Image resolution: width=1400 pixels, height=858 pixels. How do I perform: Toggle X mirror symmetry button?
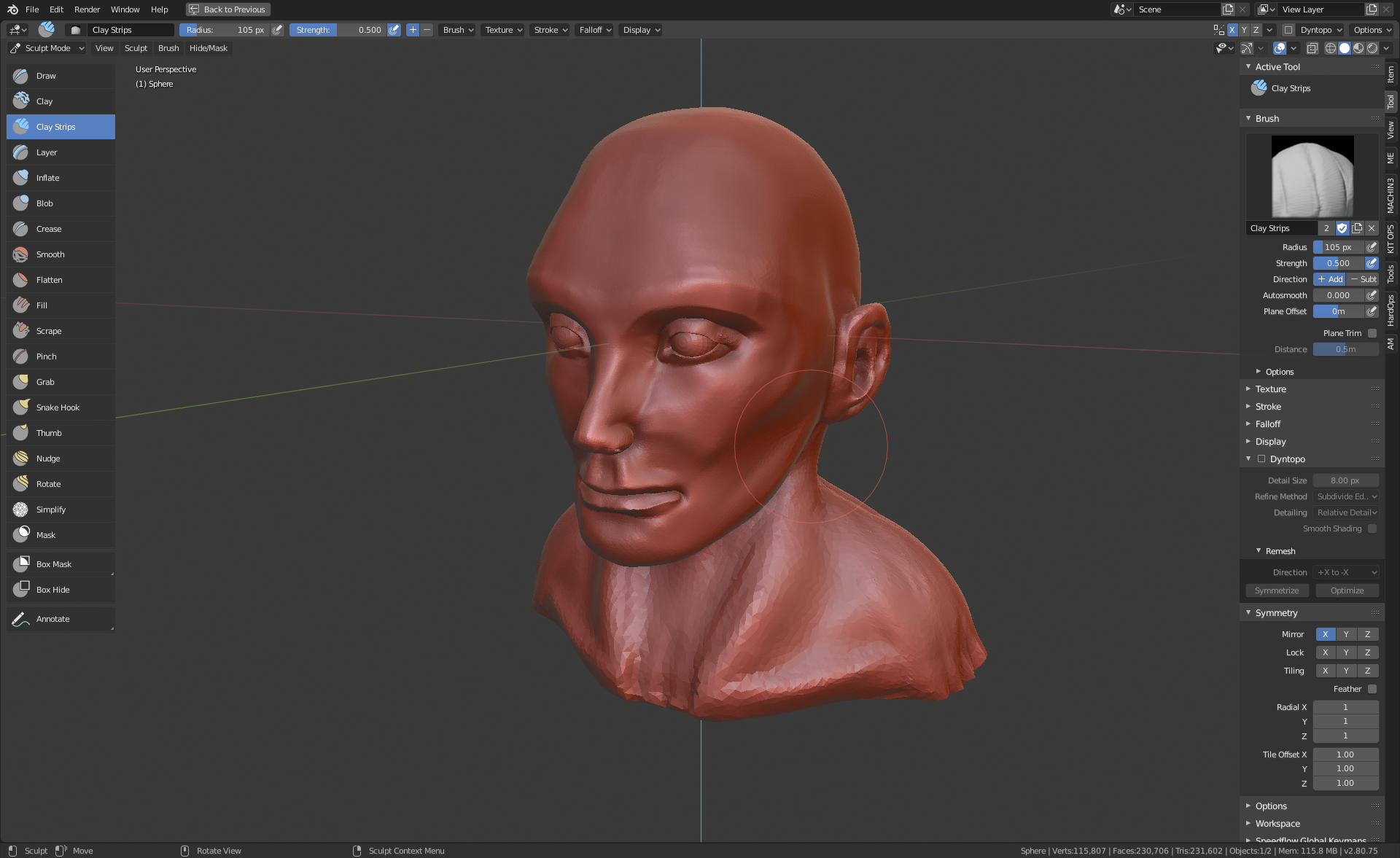(x=1325, y=634)
